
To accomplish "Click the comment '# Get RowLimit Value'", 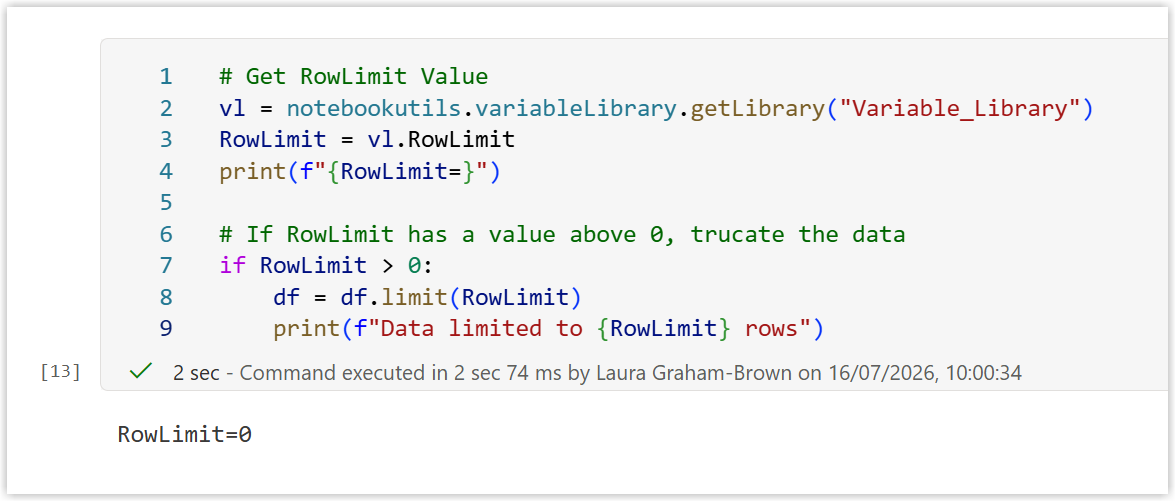I will click(x=353, y=77).
